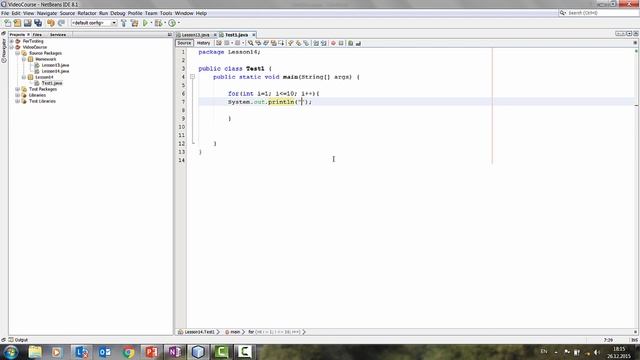Click the Comment editor toolbar icon
Image resolution: width=640 pixels, height=360 pixels.
(350, 43)
